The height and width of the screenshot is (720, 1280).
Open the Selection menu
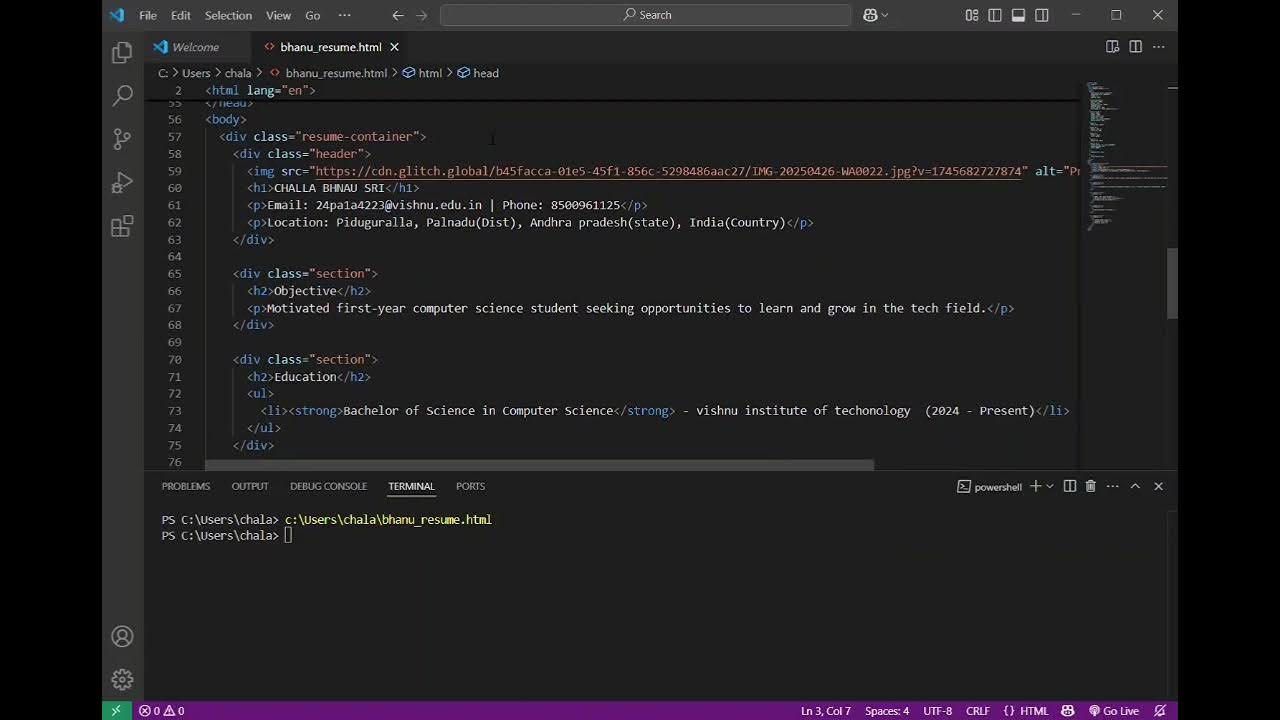pos(228,15)
